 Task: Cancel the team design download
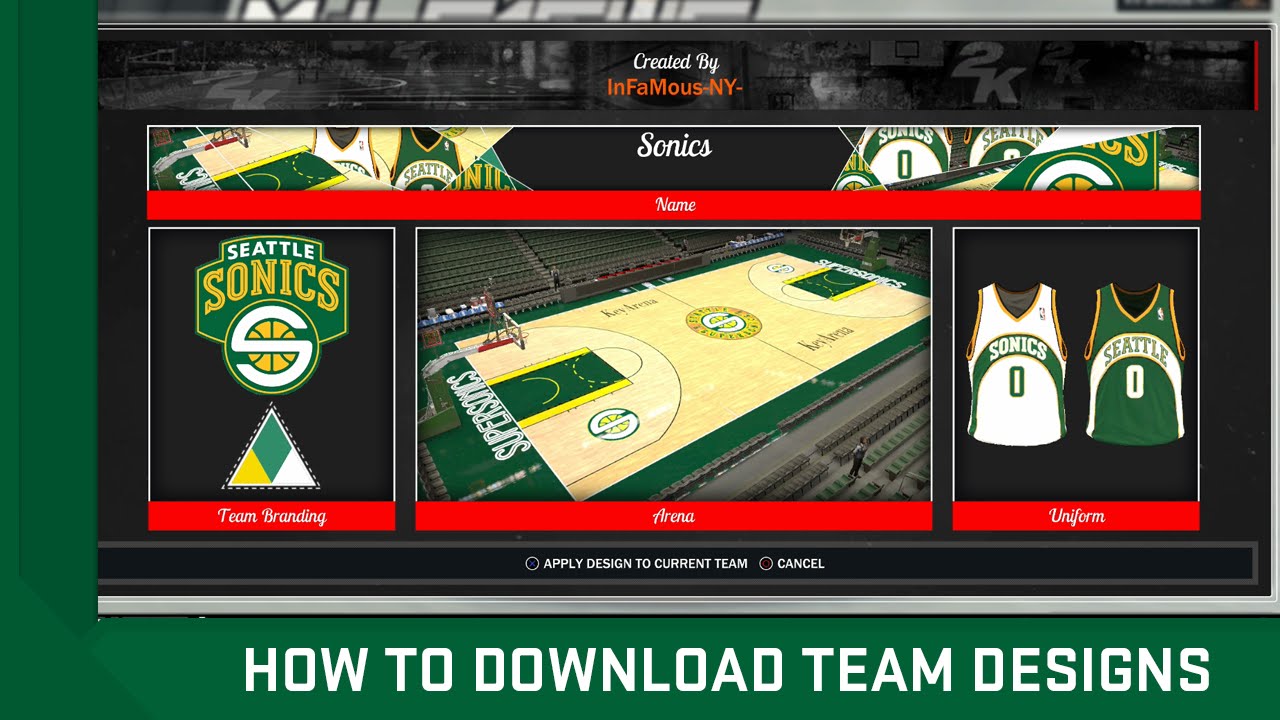coord(801,564)
